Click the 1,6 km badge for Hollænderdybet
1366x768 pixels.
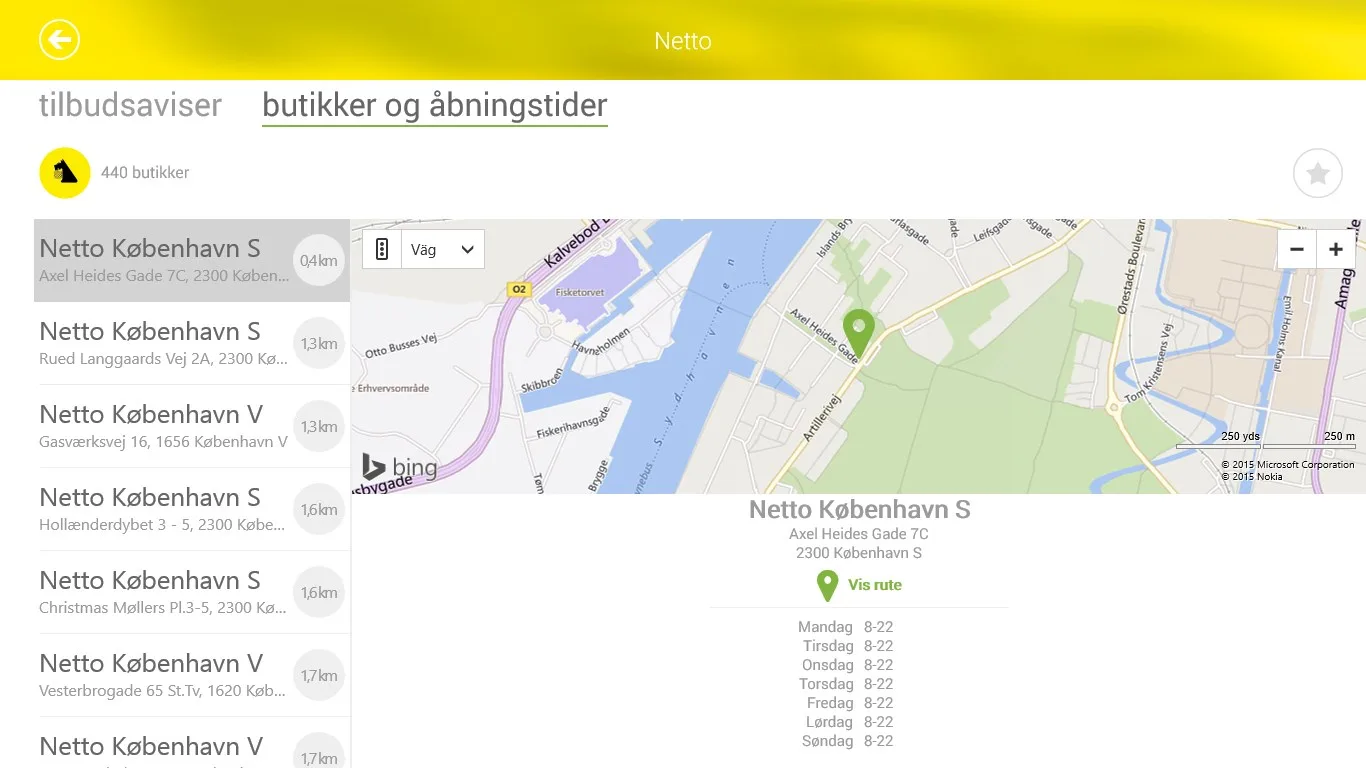[x=319, y=510]
